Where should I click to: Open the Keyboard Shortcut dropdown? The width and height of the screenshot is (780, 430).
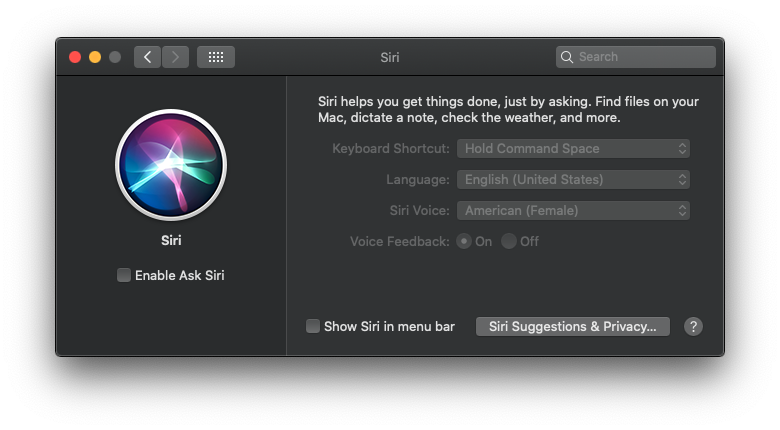(573, 148)
